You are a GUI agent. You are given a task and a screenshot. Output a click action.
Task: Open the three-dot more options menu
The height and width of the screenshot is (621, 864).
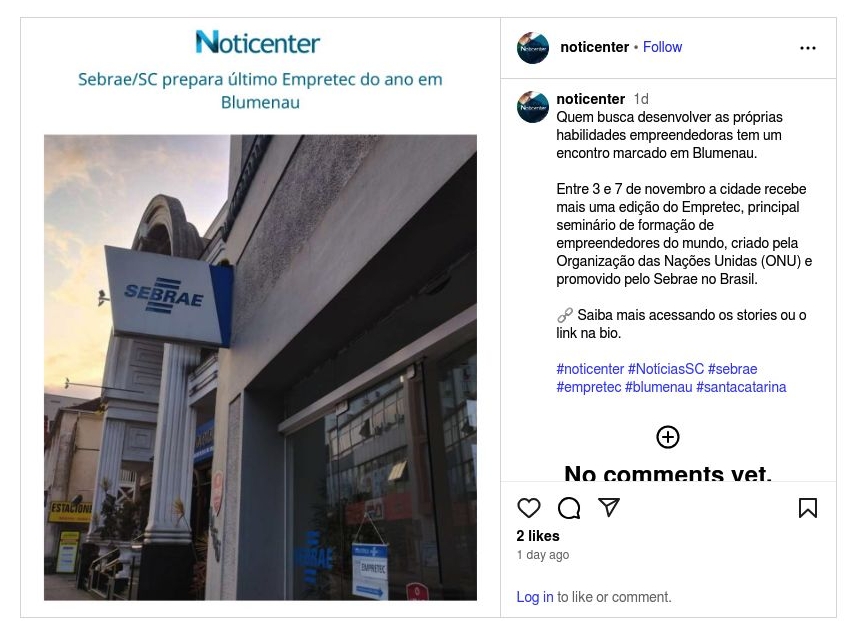808,48
